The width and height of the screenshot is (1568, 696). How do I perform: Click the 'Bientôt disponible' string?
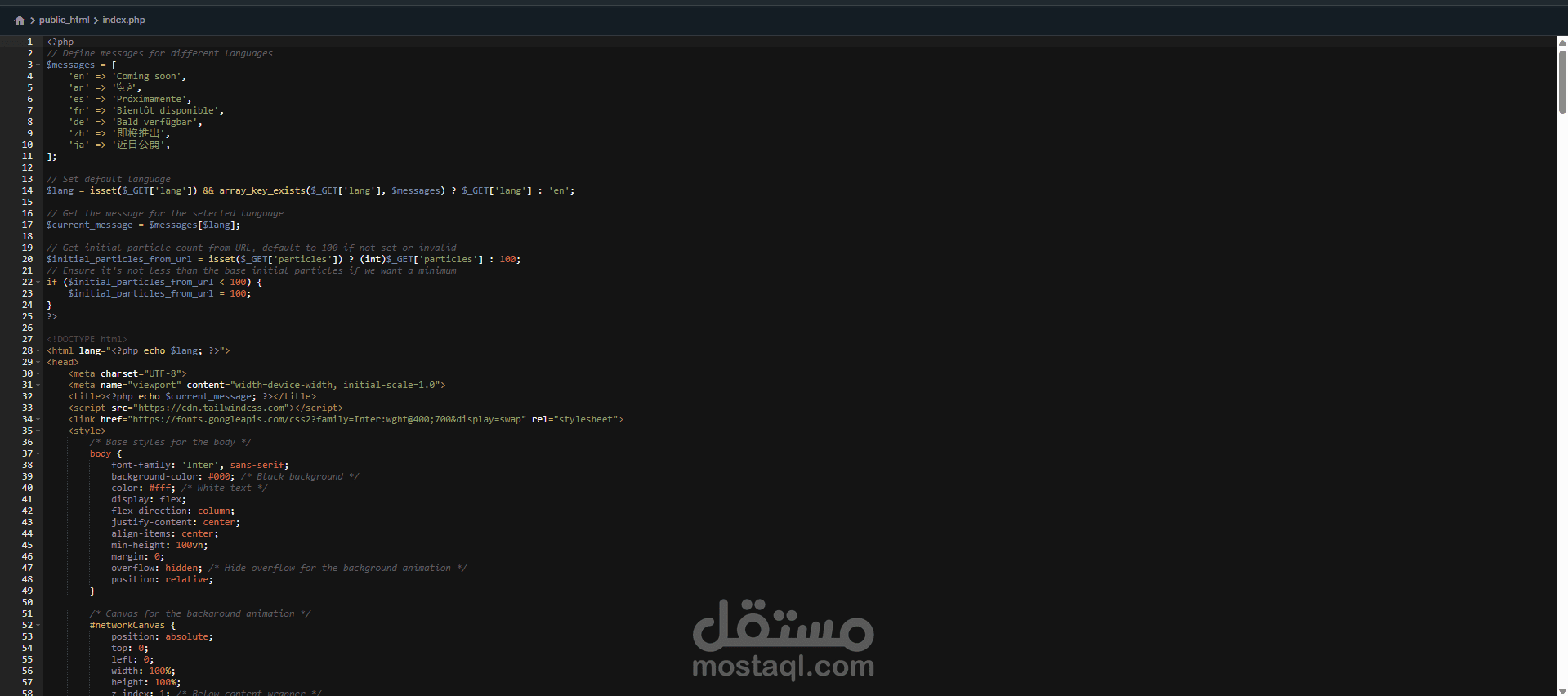pyautogui.click(x=165, y=110)
